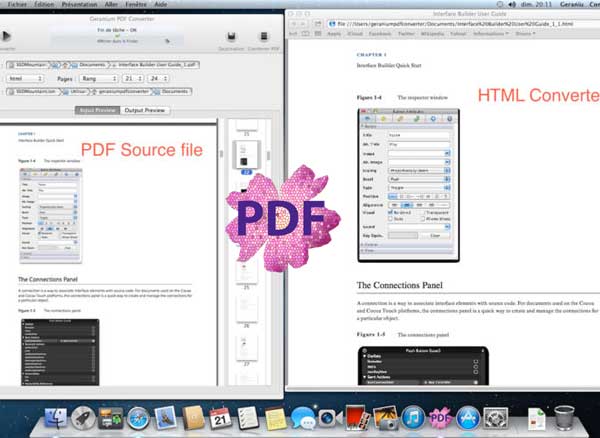Click the small arrow in status display
This screenshot has height=438, width=600.
(x=167, y=41)
